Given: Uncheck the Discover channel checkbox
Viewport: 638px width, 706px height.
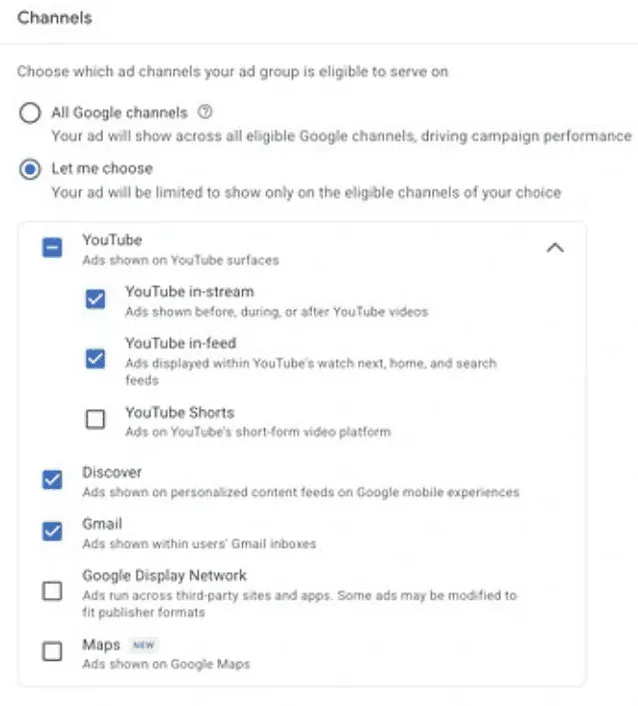Looking at the screenshot, I should click(52, 480).
